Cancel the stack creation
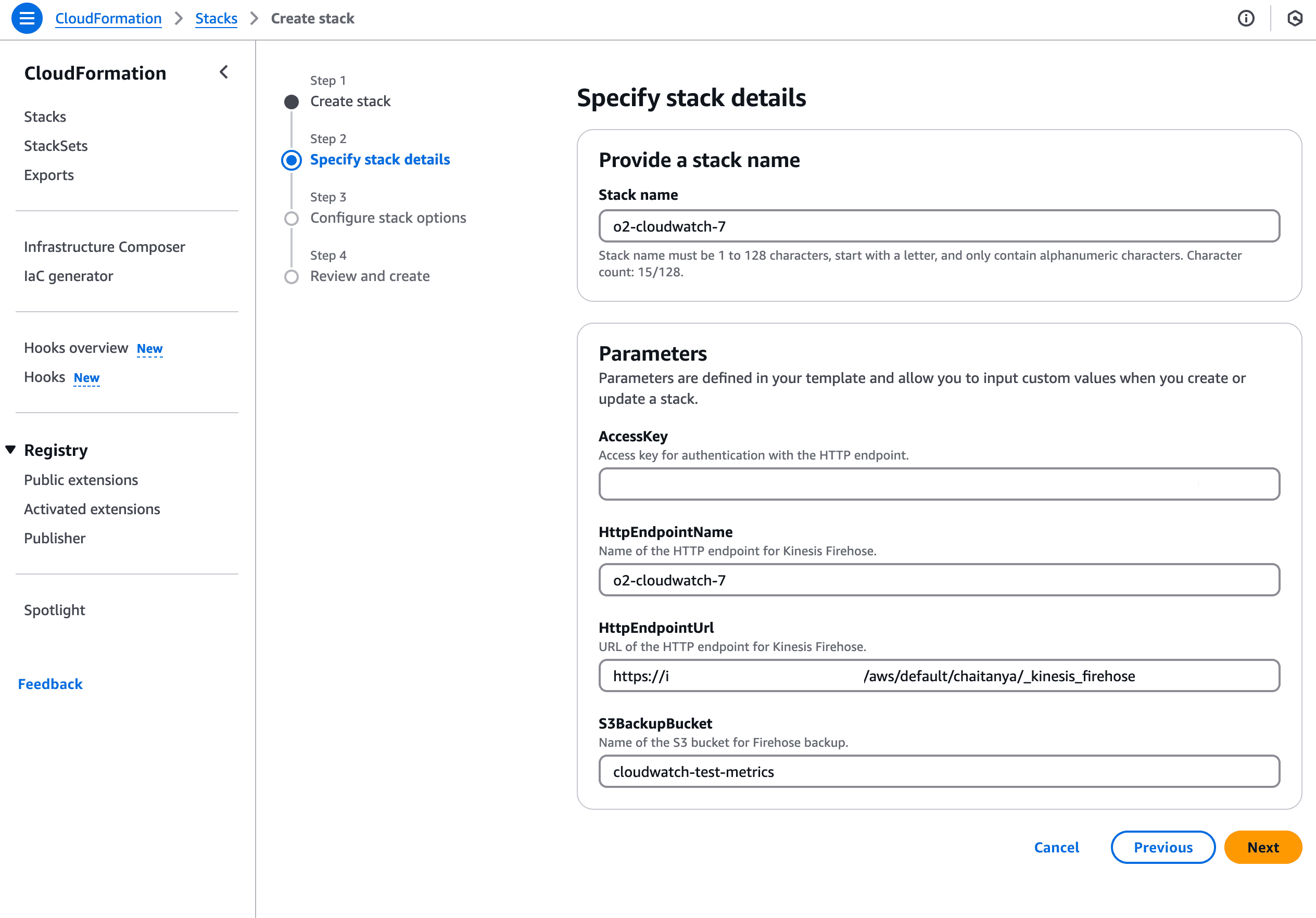Image resolution: width=1316 pixels, height=918 pixels. click(1056, 847)
